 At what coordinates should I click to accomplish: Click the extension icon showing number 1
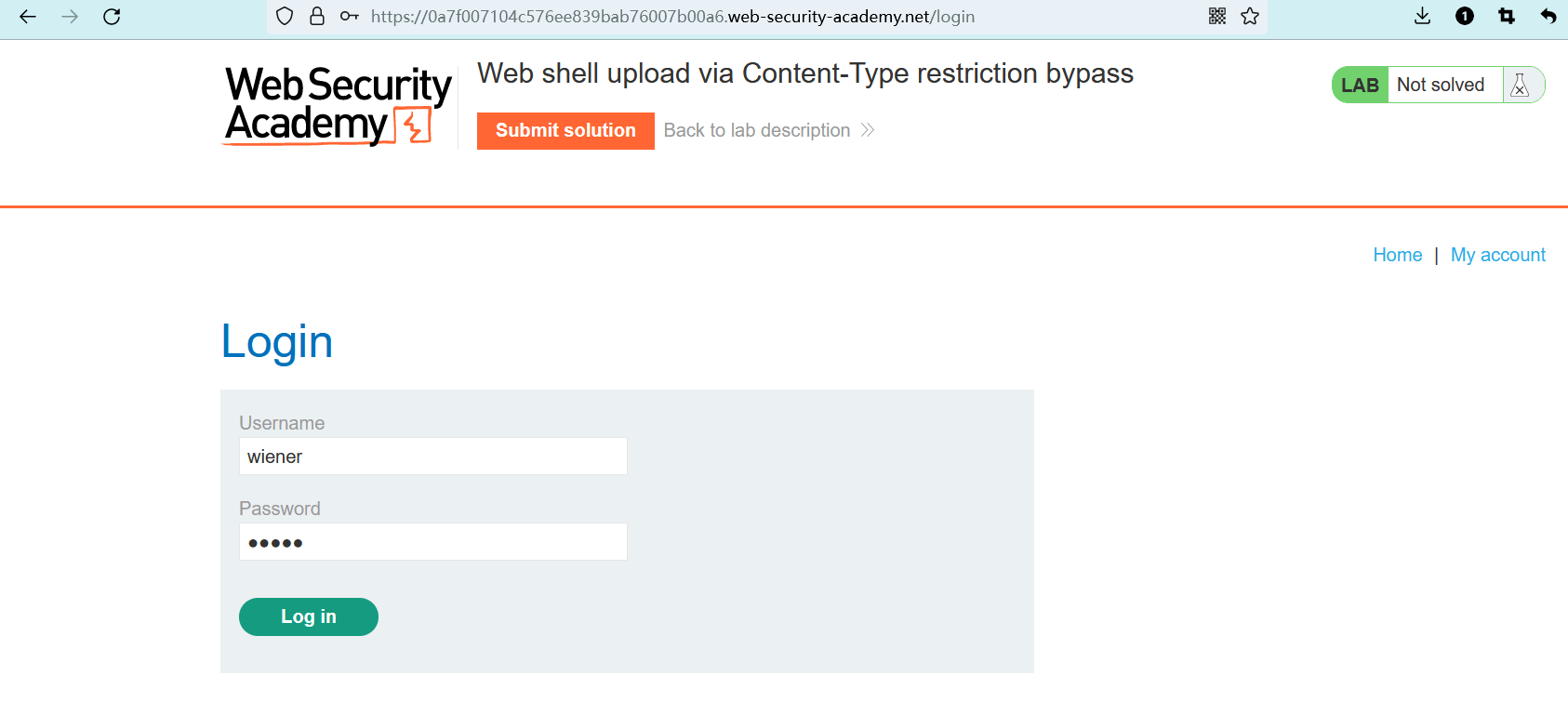click(x=1465, y=17)
